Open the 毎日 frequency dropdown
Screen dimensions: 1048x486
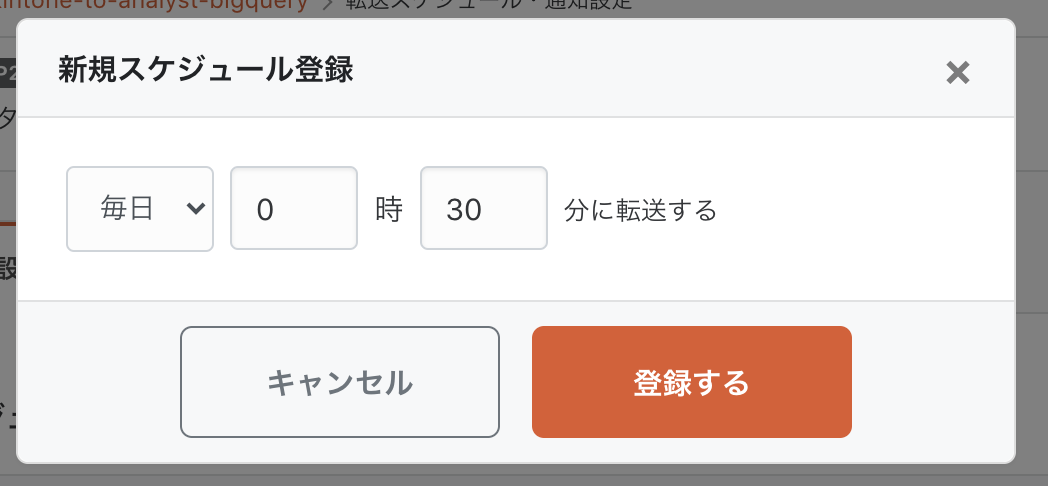tap(139, 208)
